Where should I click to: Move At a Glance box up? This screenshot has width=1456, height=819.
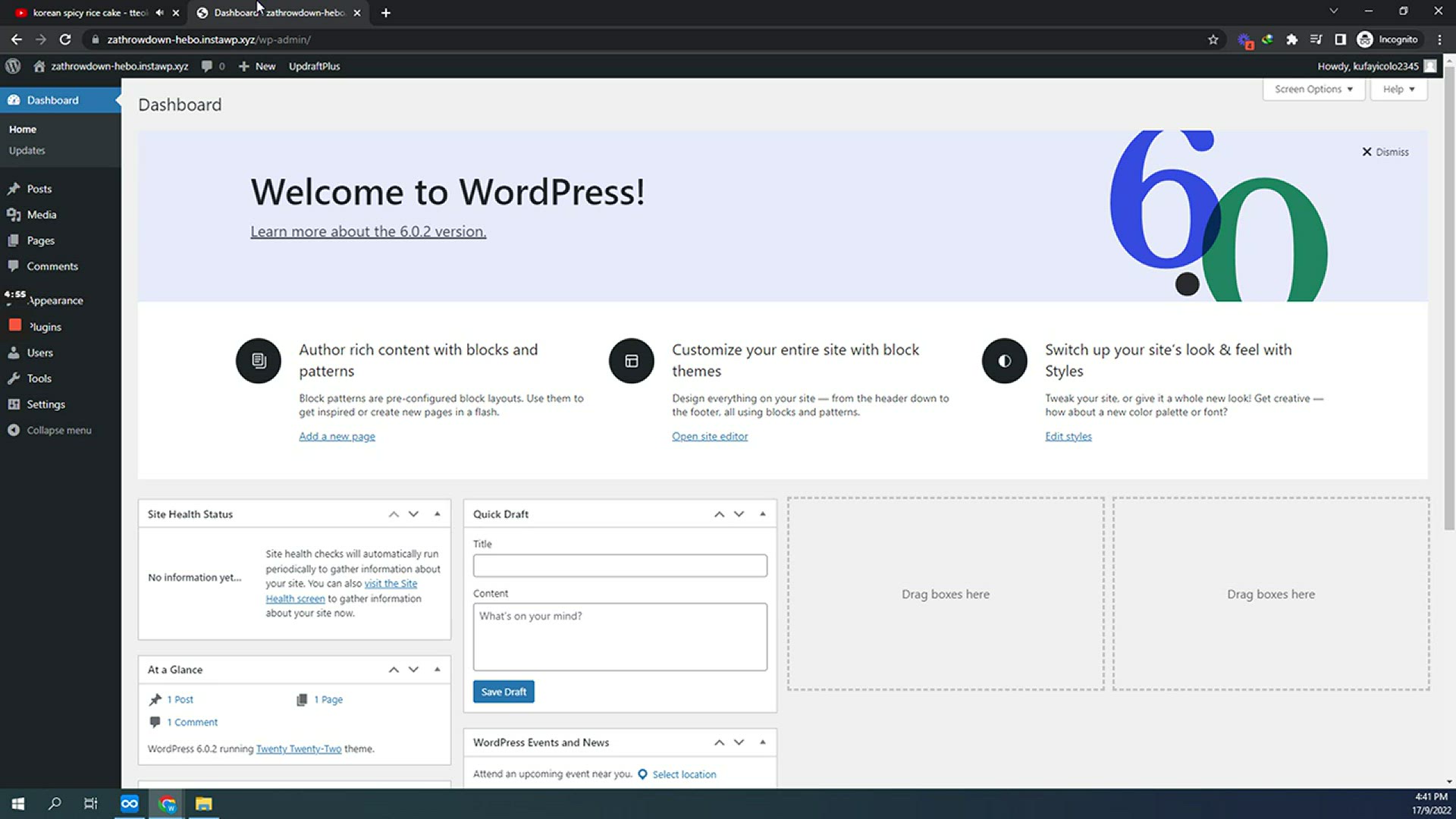pos(394,670)
